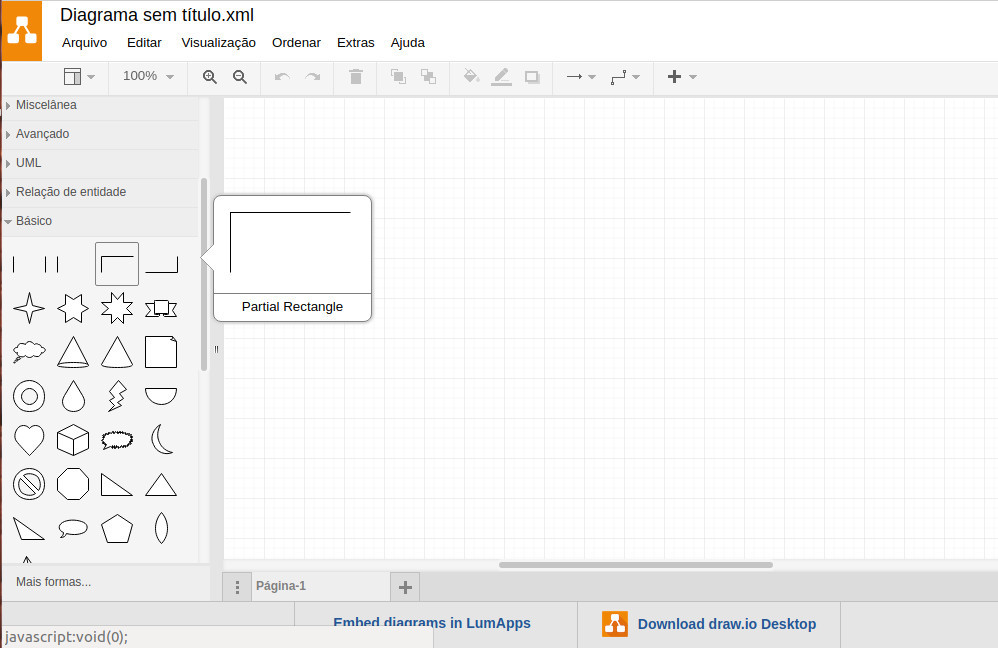Click the Delete trash icon
The image size is (998, 648).
(356, 77)
